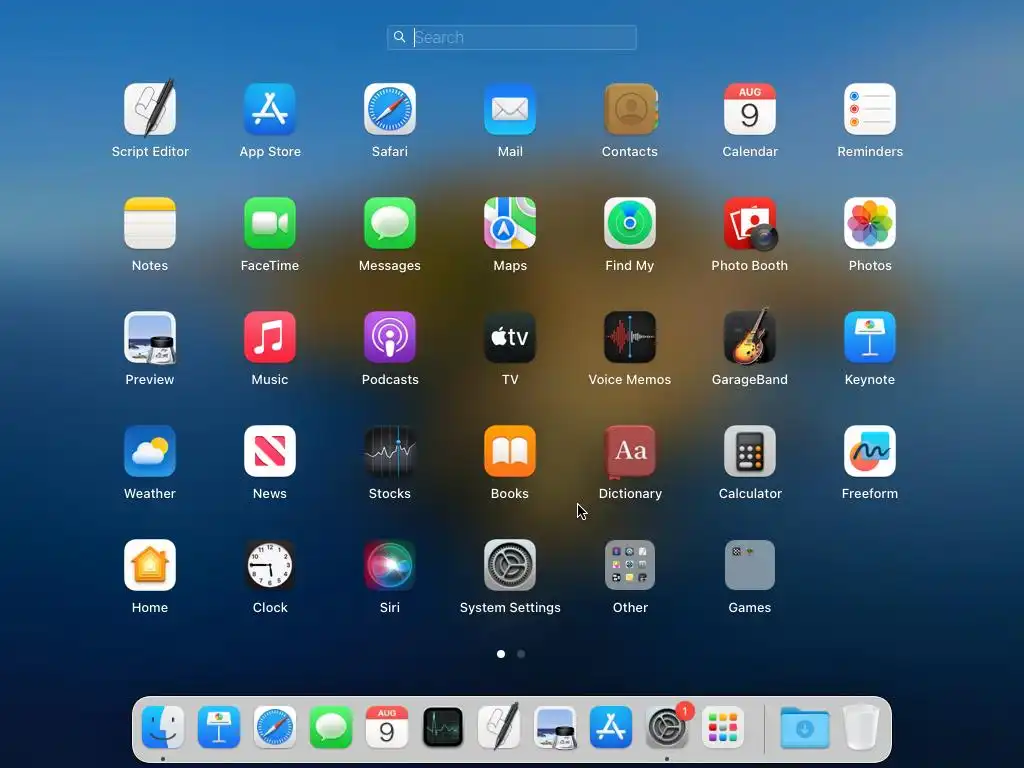
Task: Open Activity Monitor in the Dock
Action: (x=443, y=727)
